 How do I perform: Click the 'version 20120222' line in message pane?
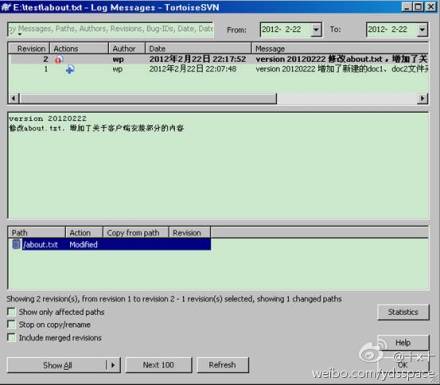click(48, 118)
